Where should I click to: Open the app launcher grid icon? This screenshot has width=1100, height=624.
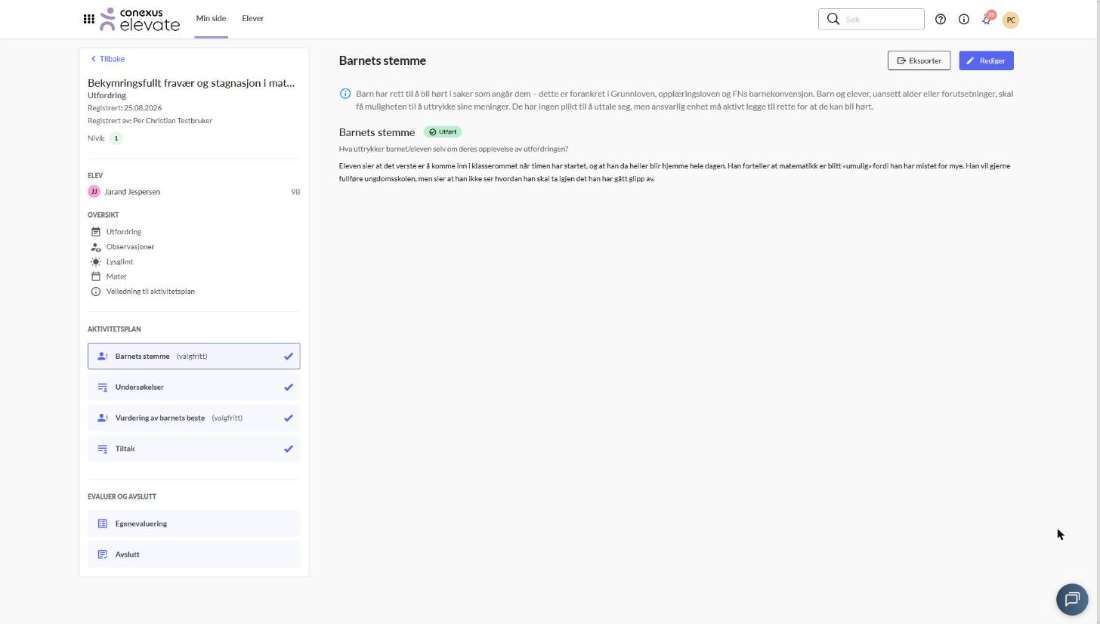[89, 19]
